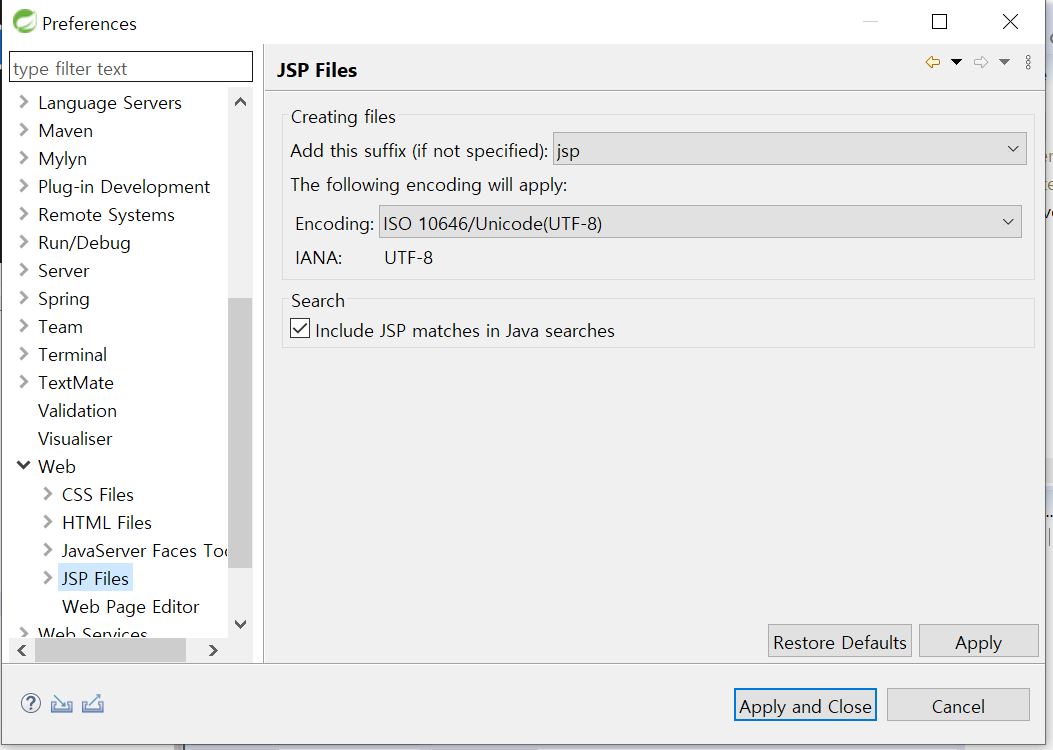Select CSS Files in the tree

[x=97, y=494]
